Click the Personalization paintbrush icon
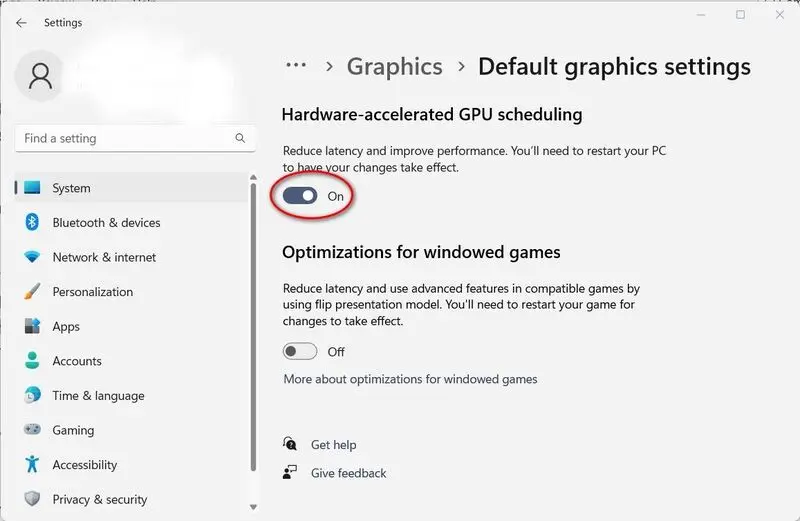The width and height of the screenshot is (800, 521). (x=32, y=291)
